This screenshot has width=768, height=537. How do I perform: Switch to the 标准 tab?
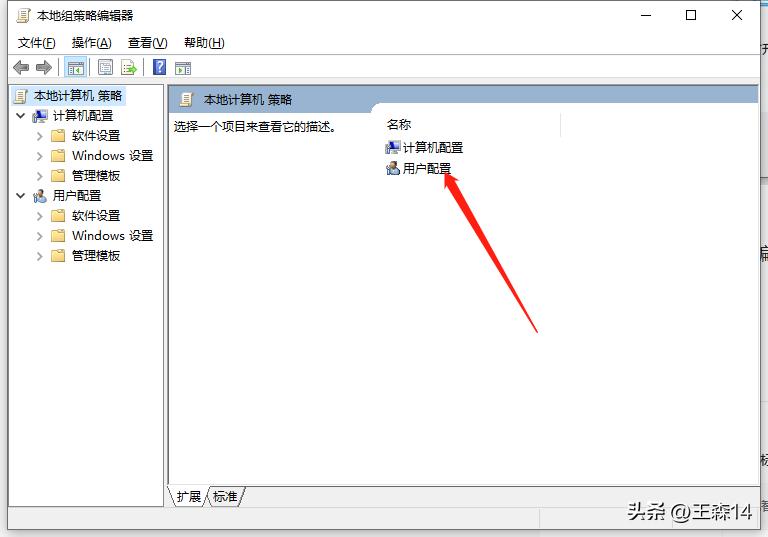pyautogui.click(x=225, y=497)
